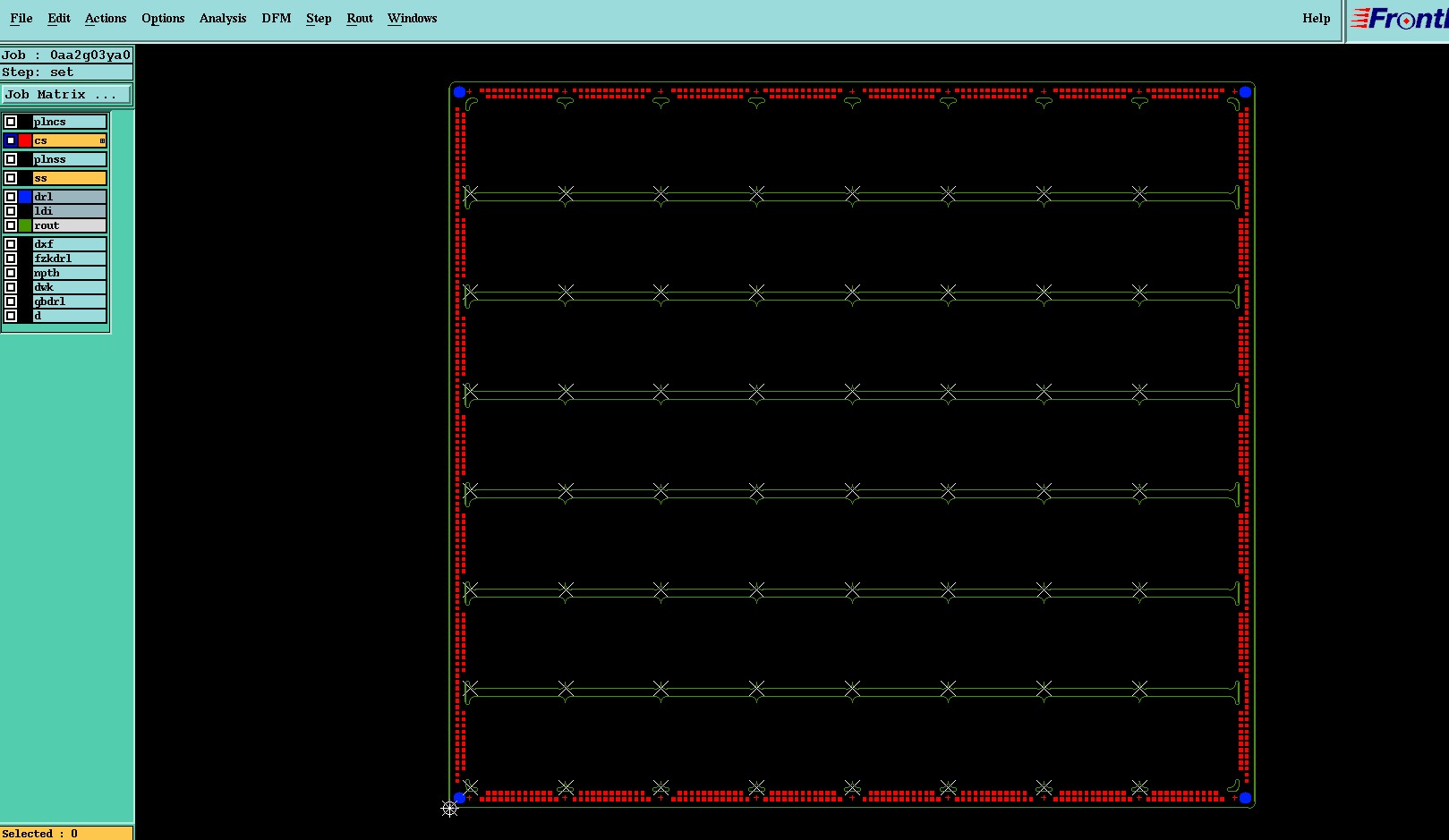Select the drl layer name
Viewport: 1449px width, 840px height.
click(70, 197)
